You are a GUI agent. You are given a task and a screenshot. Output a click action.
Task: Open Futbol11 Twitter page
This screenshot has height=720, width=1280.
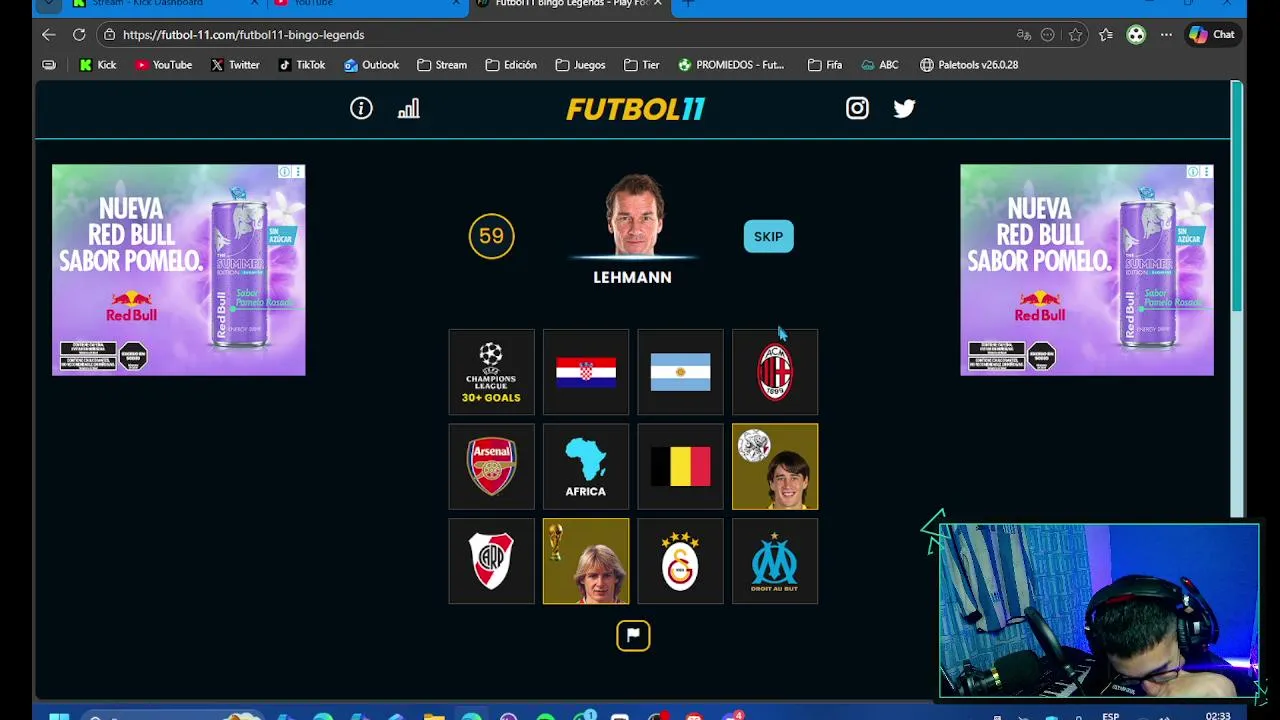904,108
